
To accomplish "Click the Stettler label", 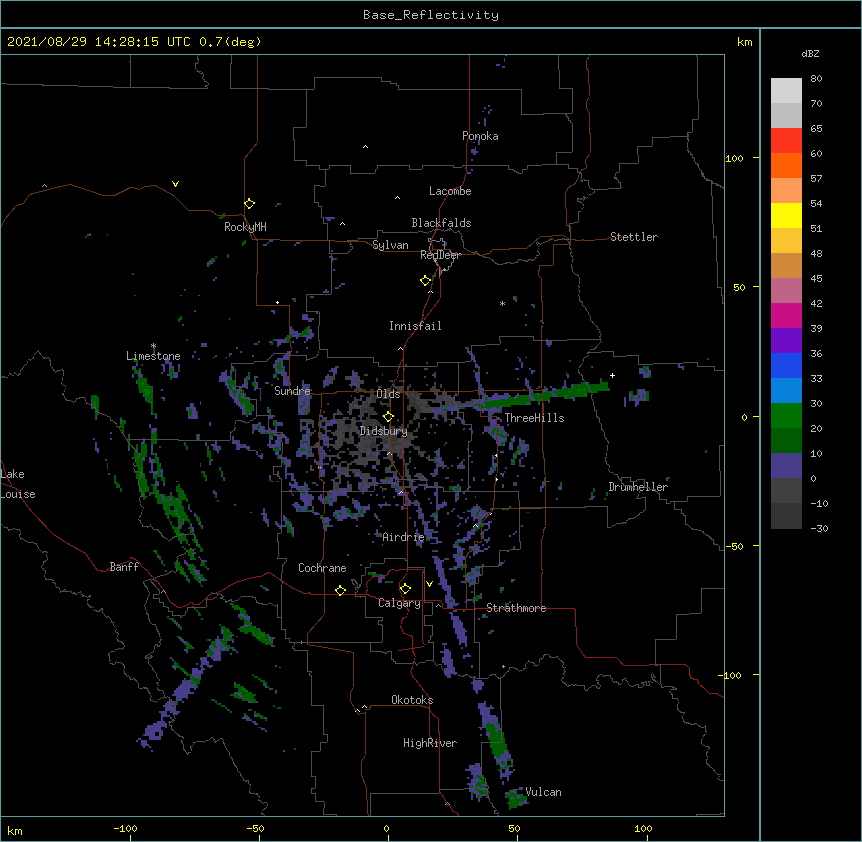I will 634,237.
